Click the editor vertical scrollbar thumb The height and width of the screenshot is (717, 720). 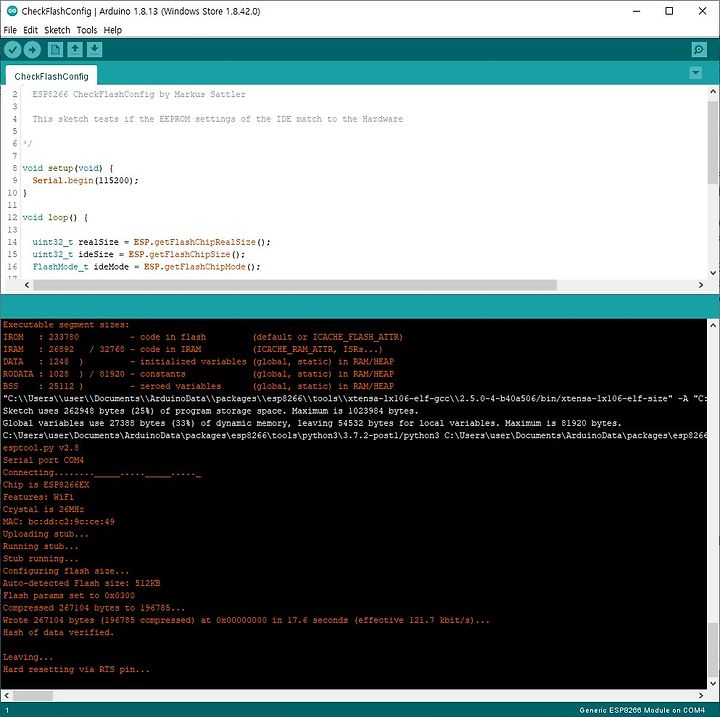pyautogui.click(x=713, y=142)
